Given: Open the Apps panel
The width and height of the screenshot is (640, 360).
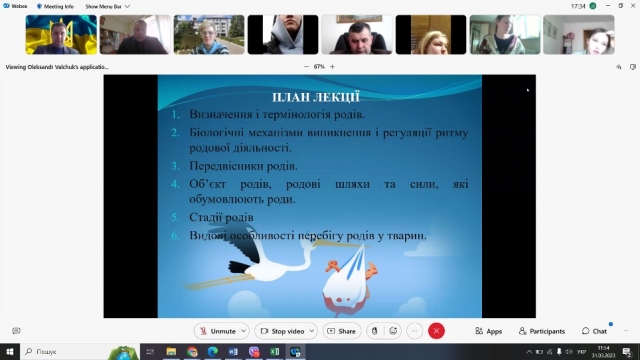Looking at the screenshot, I should (x=489, y=331).
